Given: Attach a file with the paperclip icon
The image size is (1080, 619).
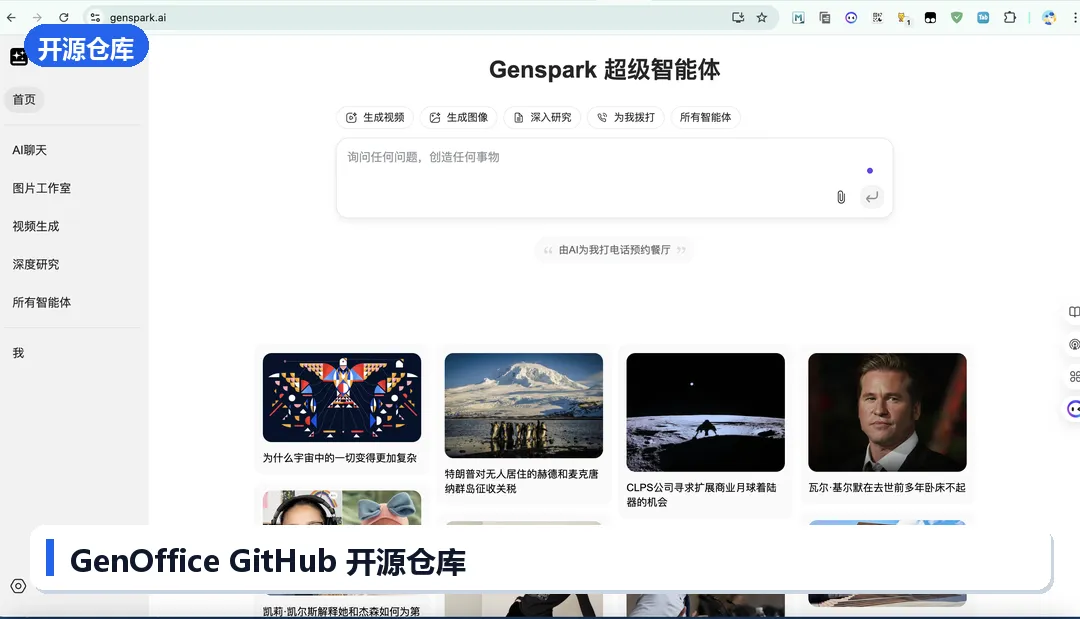Looking at the screenshot, I should tap(841, 198).
